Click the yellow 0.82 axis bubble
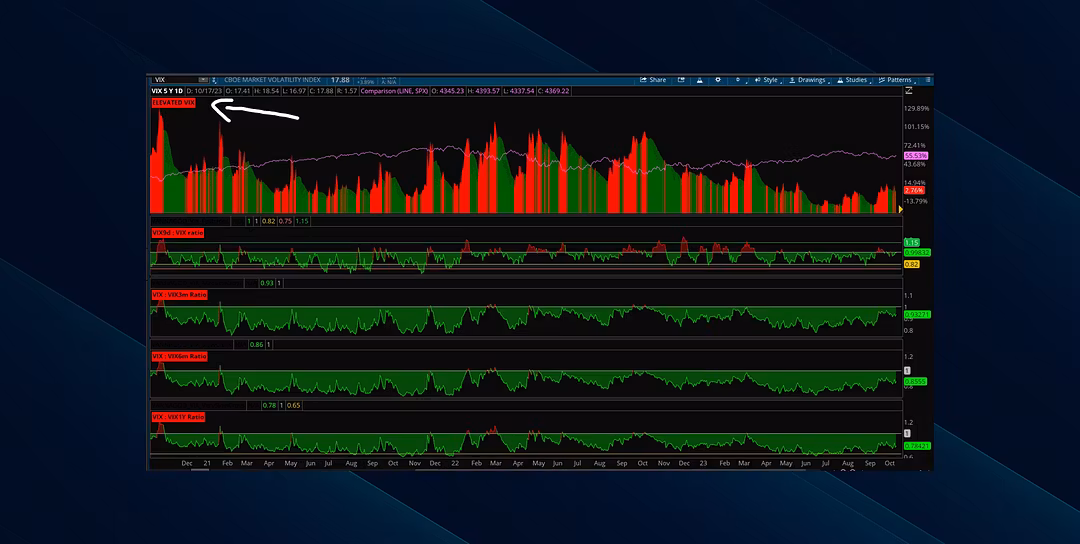1080x544 pixels. [x=911, y=264]
